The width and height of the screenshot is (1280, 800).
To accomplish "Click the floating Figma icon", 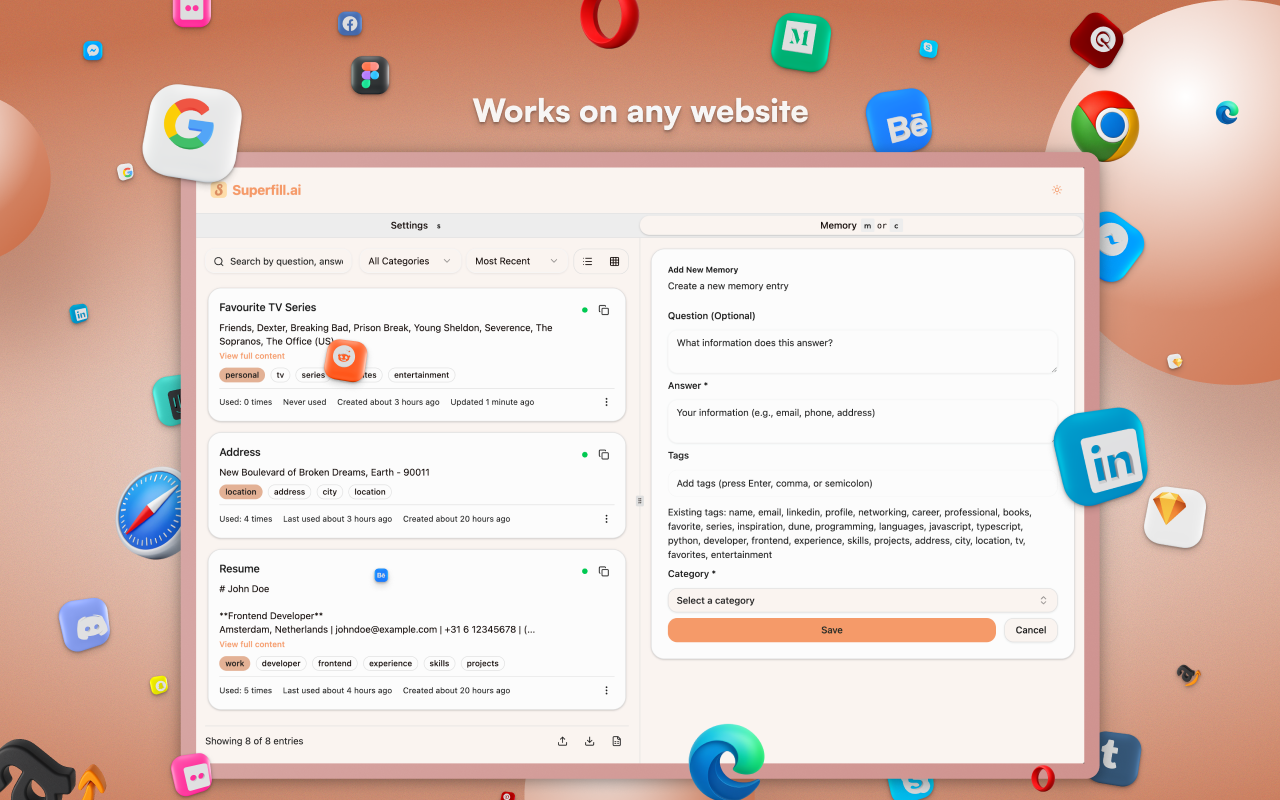I will click(x=370, y=75).
